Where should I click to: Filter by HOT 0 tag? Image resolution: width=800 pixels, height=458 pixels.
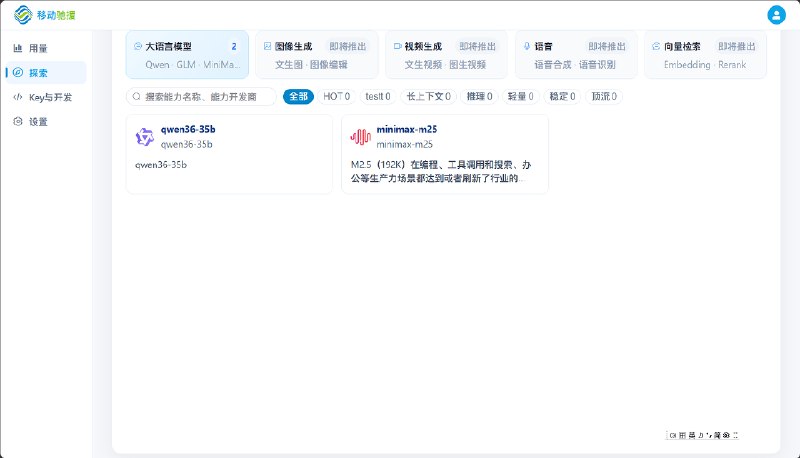tap(337, 96)
